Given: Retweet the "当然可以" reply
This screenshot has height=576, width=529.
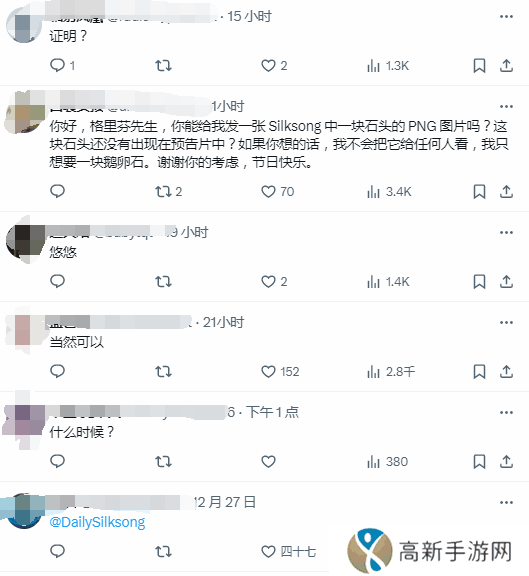Looking at the screenshot, I should 163,372.
